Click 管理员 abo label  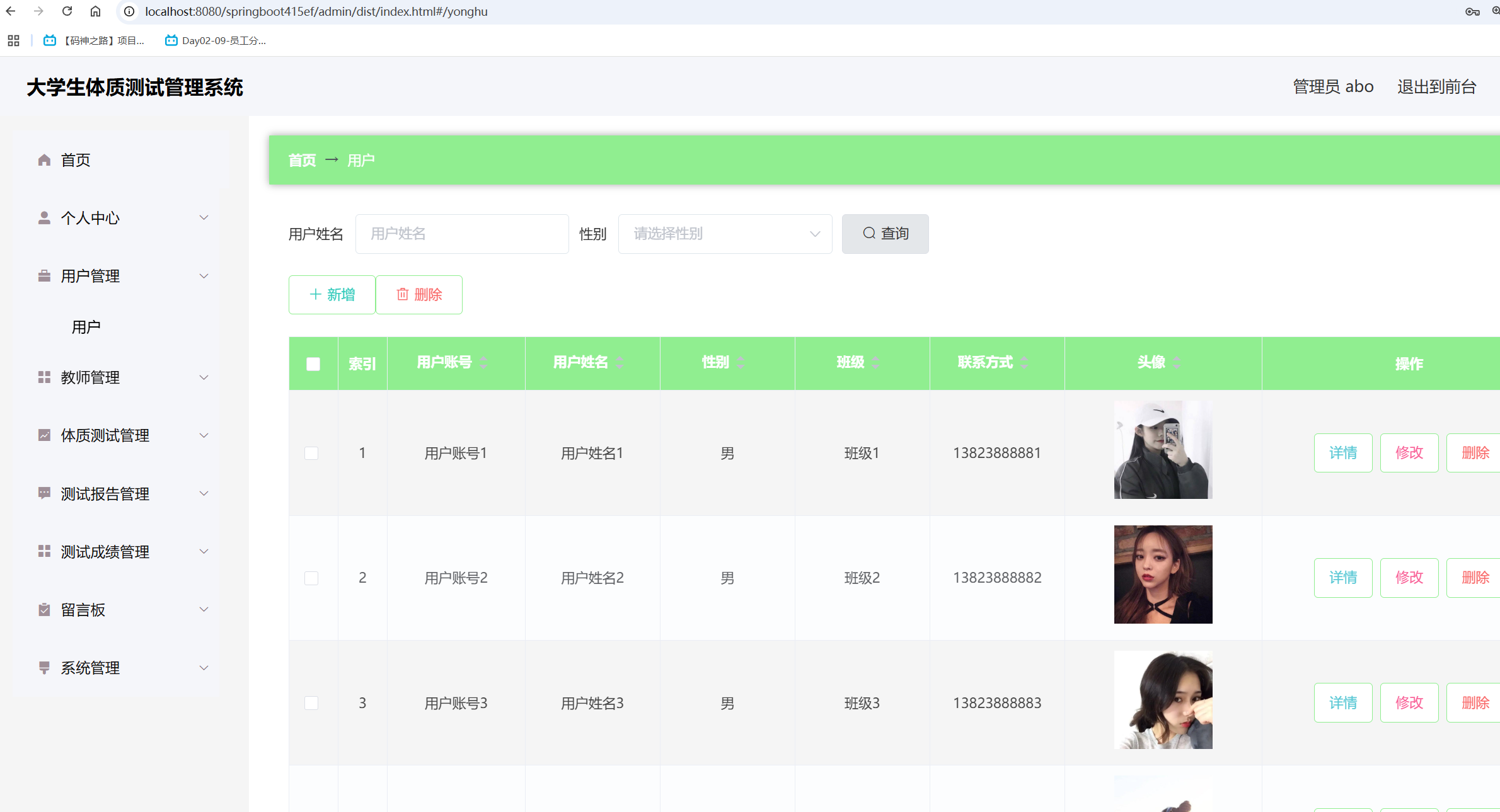[x=1333, y=87]
